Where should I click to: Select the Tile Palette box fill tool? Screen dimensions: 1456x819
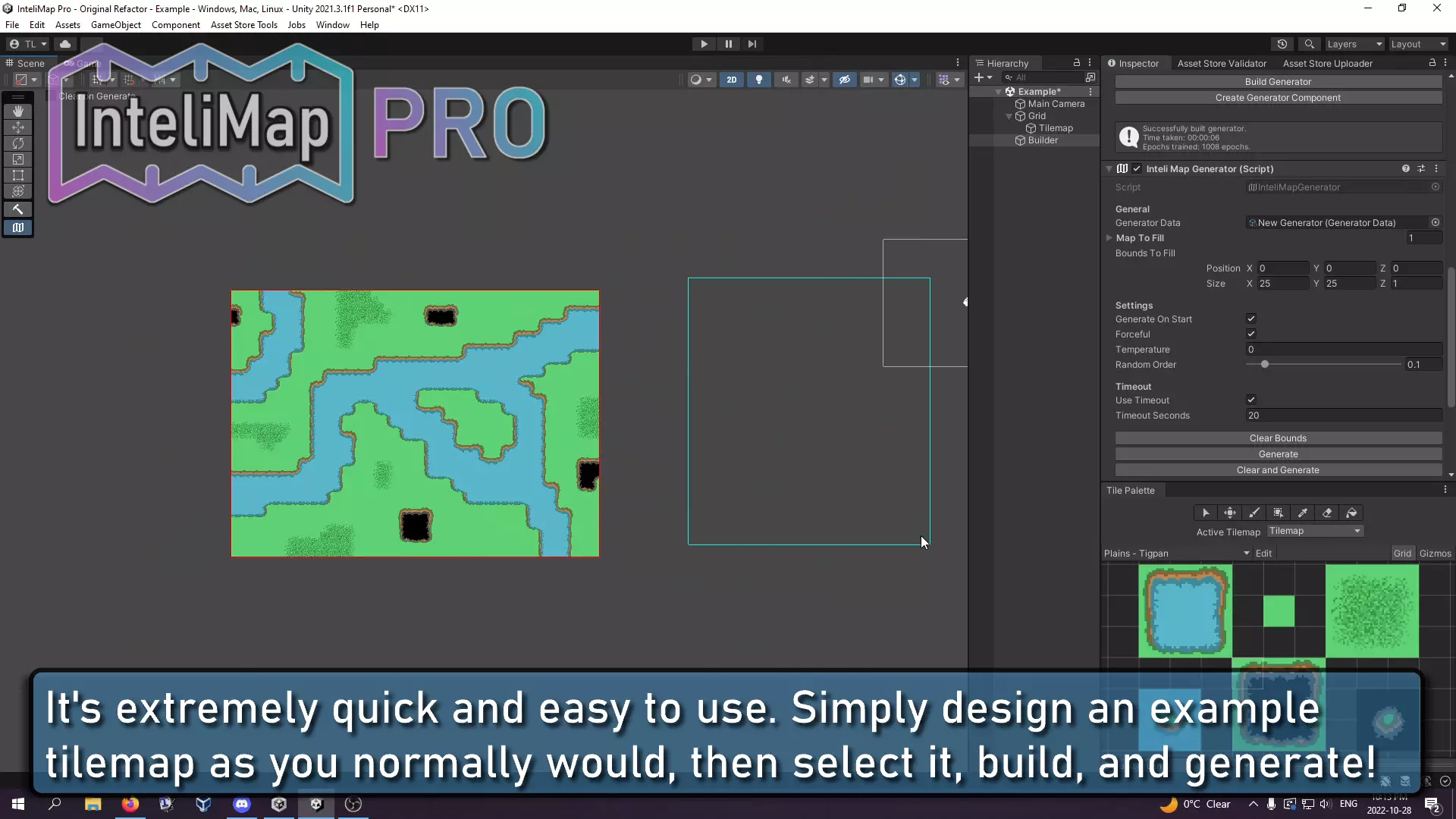click(x=1279, y=513)
